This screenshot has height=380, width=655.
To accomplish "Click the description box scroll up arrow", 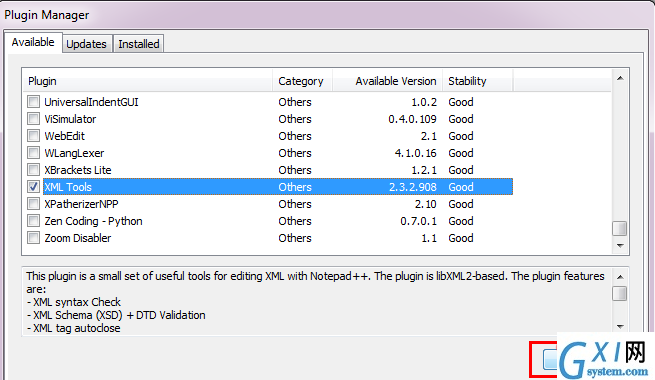I will (620, 277).
